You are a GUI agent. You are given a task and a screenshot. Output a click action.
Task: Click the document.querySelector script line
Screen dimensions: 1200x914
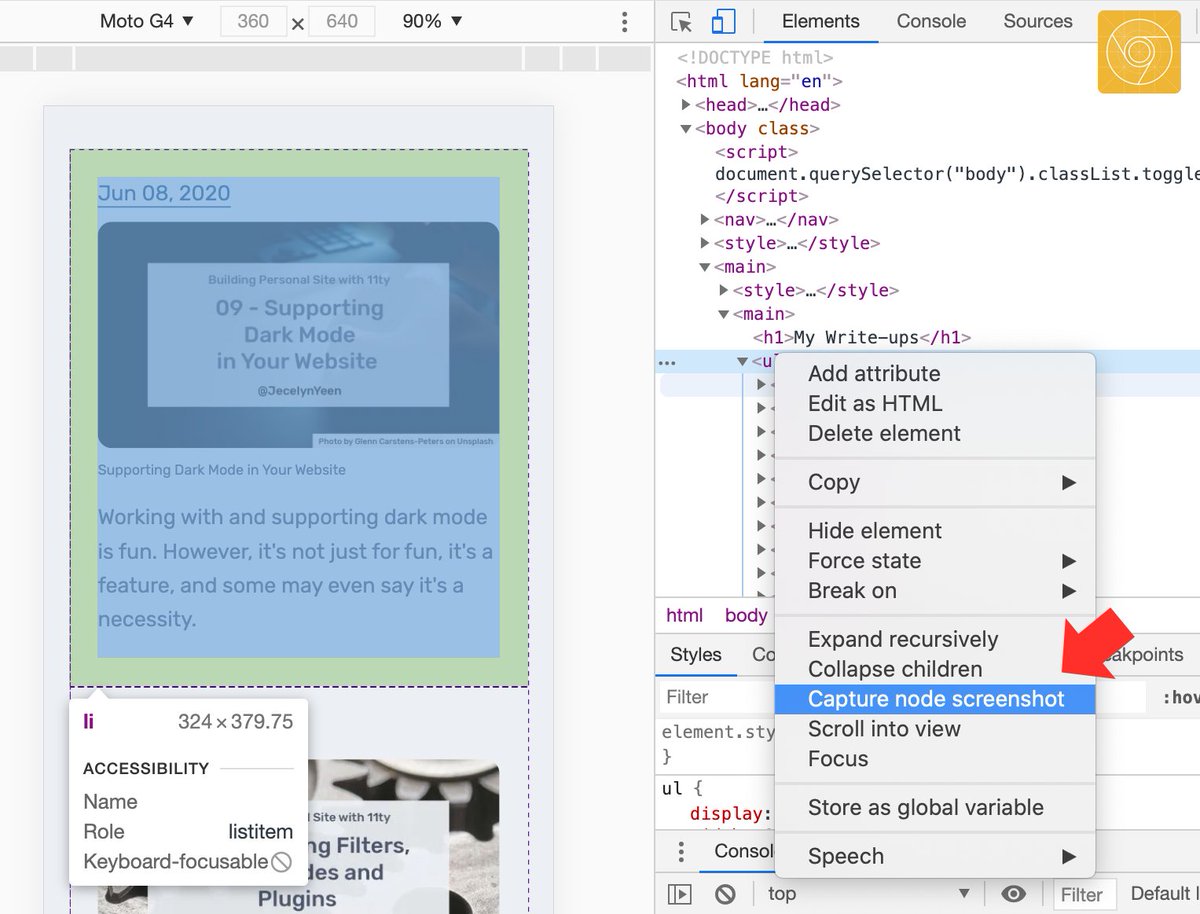pos(957,174)
